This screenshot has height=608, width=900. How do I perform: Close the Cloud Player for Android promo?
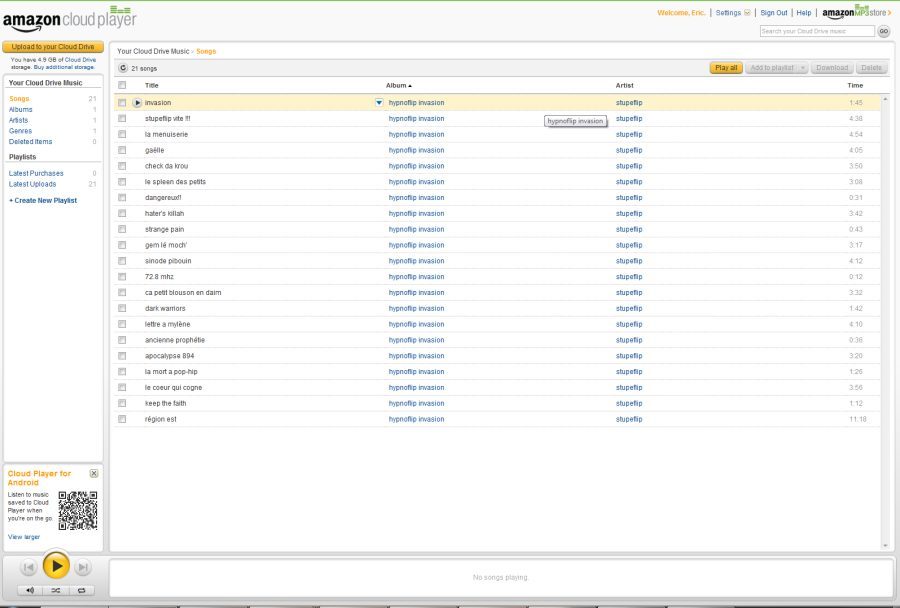pos(94,473)
